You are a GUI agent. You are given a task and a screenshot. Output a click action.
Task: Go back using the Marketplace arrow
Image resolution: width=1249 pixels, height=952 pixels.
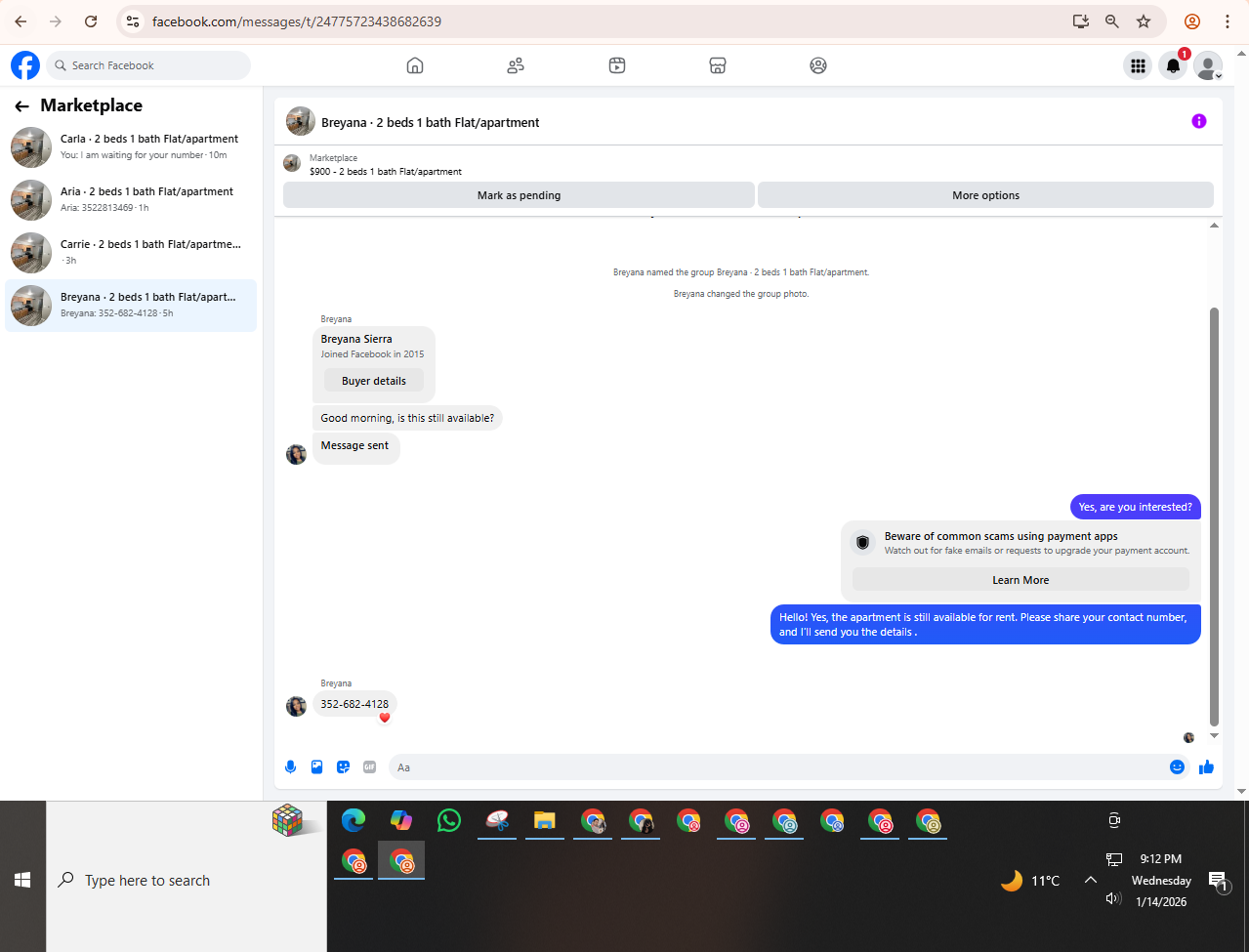click(x=21, y=105)
